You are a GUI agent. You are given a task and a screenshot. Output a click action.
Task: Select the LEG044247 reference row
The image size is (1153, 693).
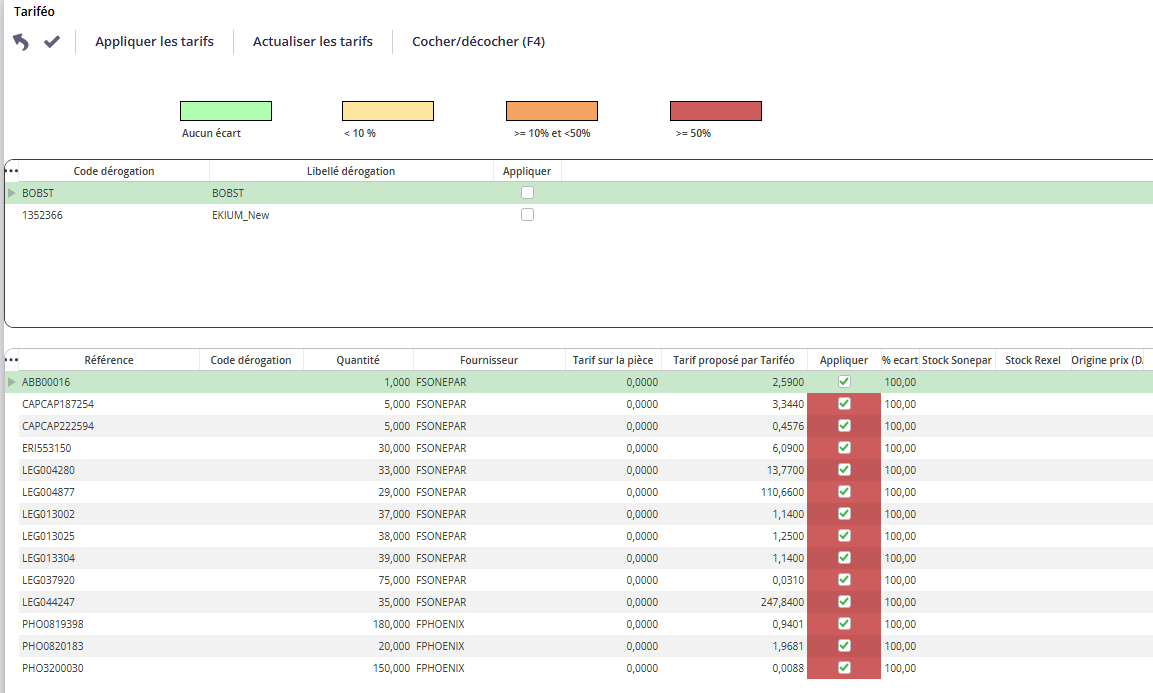(579, 602)
